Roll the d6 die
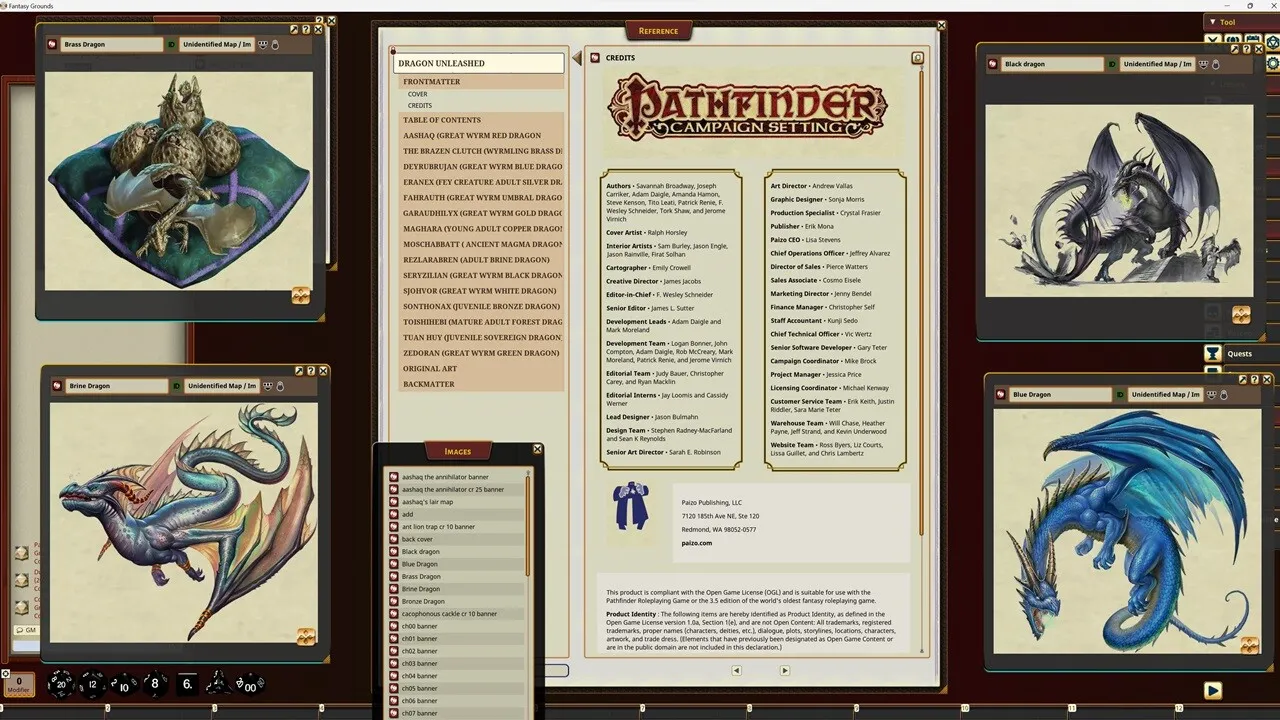Image resolution: width=1280 pixels, height=720 pixels. [x=187, y=685]
